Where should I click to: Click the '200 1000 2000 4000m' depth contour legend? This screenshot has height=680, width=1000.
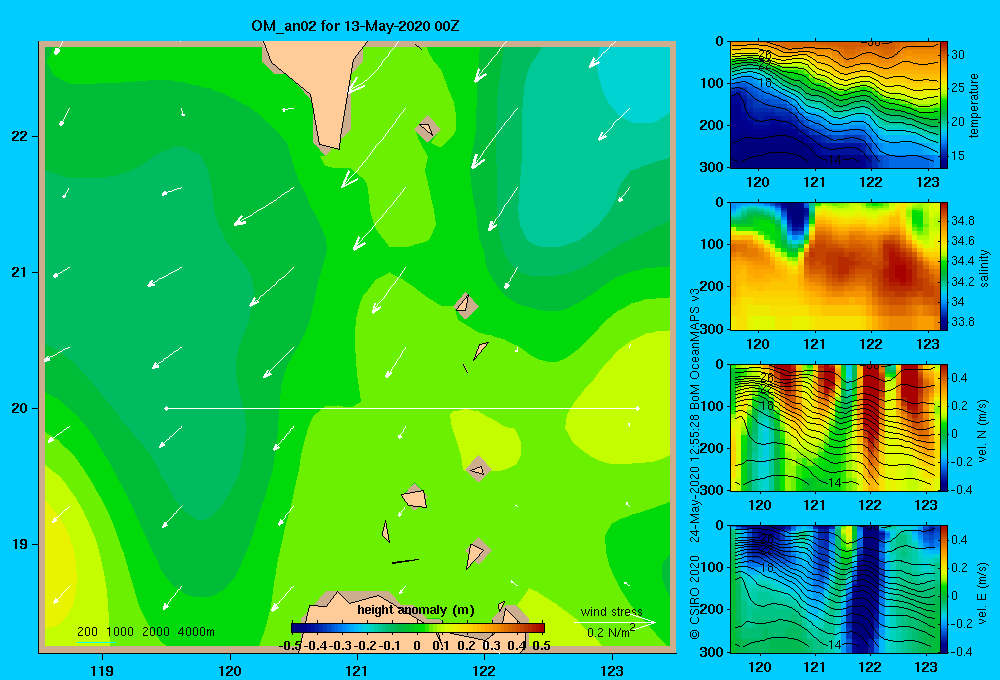pyautogui.click(x=145, y=632)
